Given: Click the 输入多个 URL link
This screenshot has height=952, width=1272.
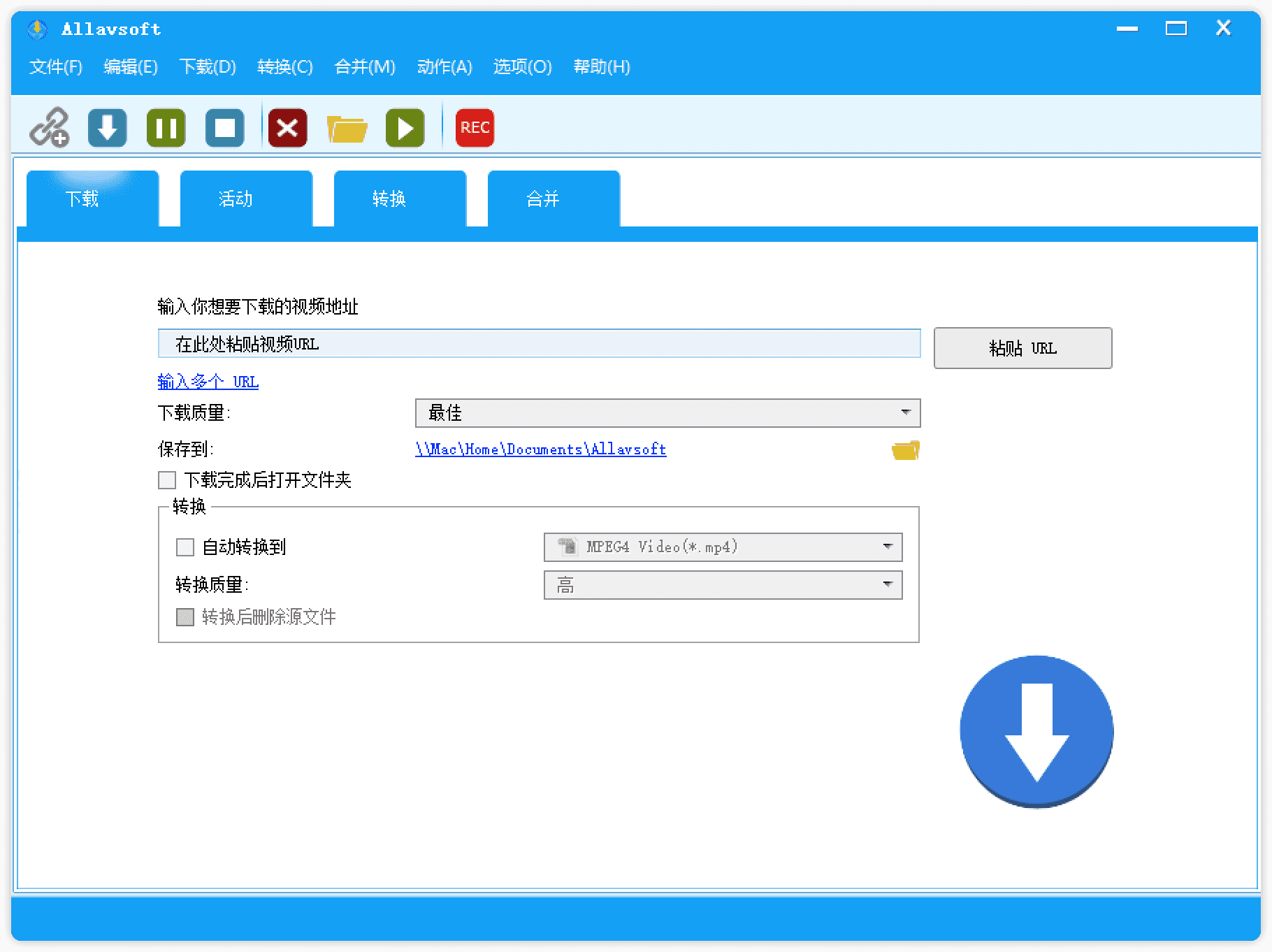Looking at the screenshot, I should tap(208, 382).
